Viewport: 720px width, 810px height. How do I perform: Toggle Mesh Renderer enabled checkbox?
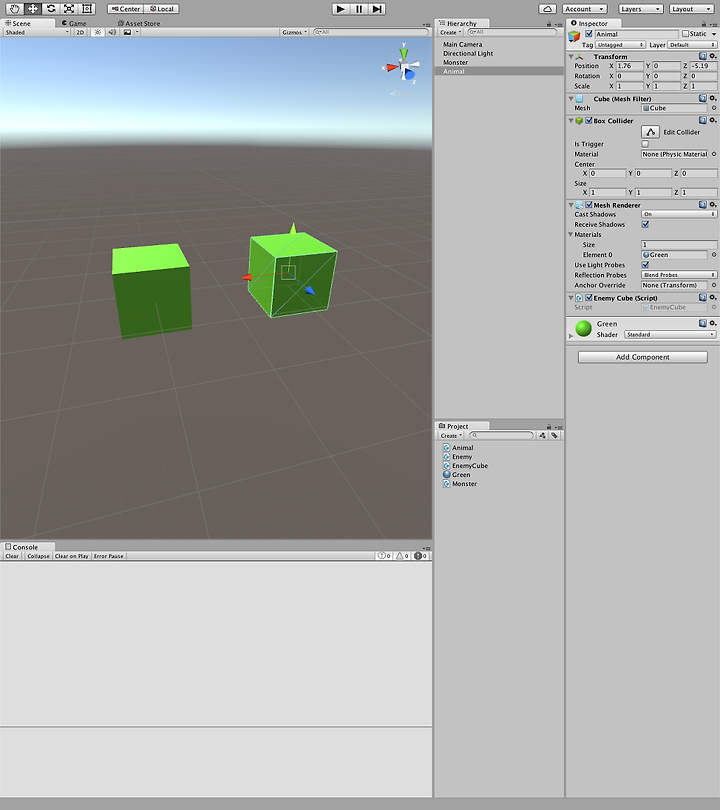click(588, 205)
